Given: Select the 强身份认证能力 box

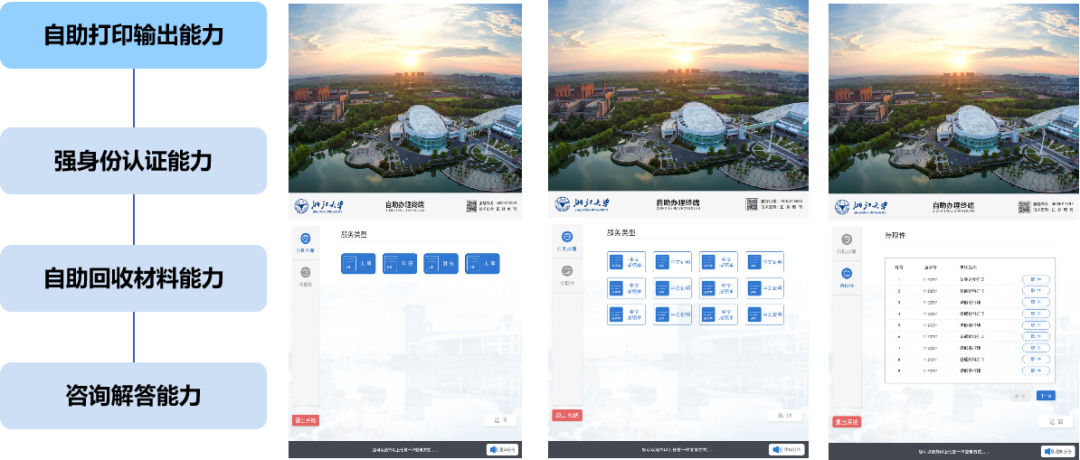Looking at the screenshot, I should tap(133, 161).
